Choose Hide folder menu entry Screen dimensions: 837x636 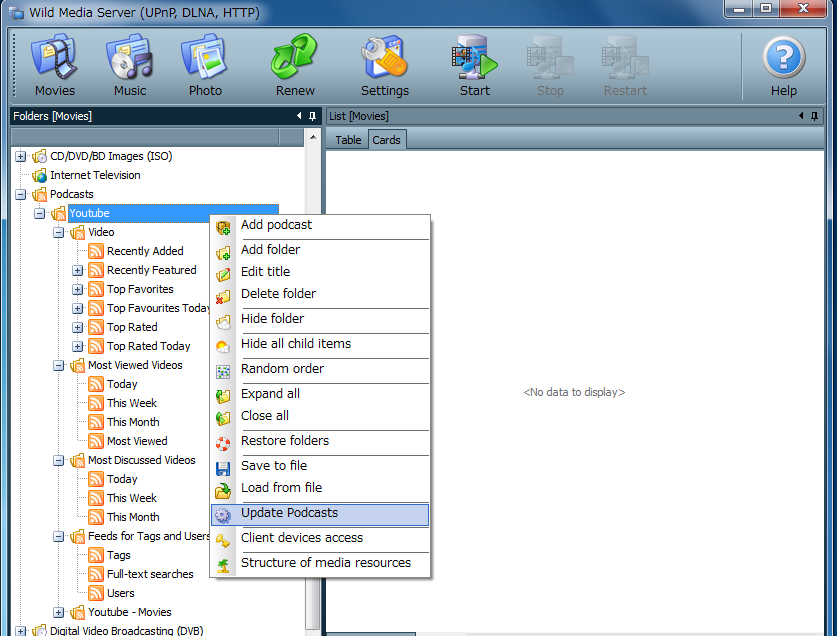(x=320, y=319)
